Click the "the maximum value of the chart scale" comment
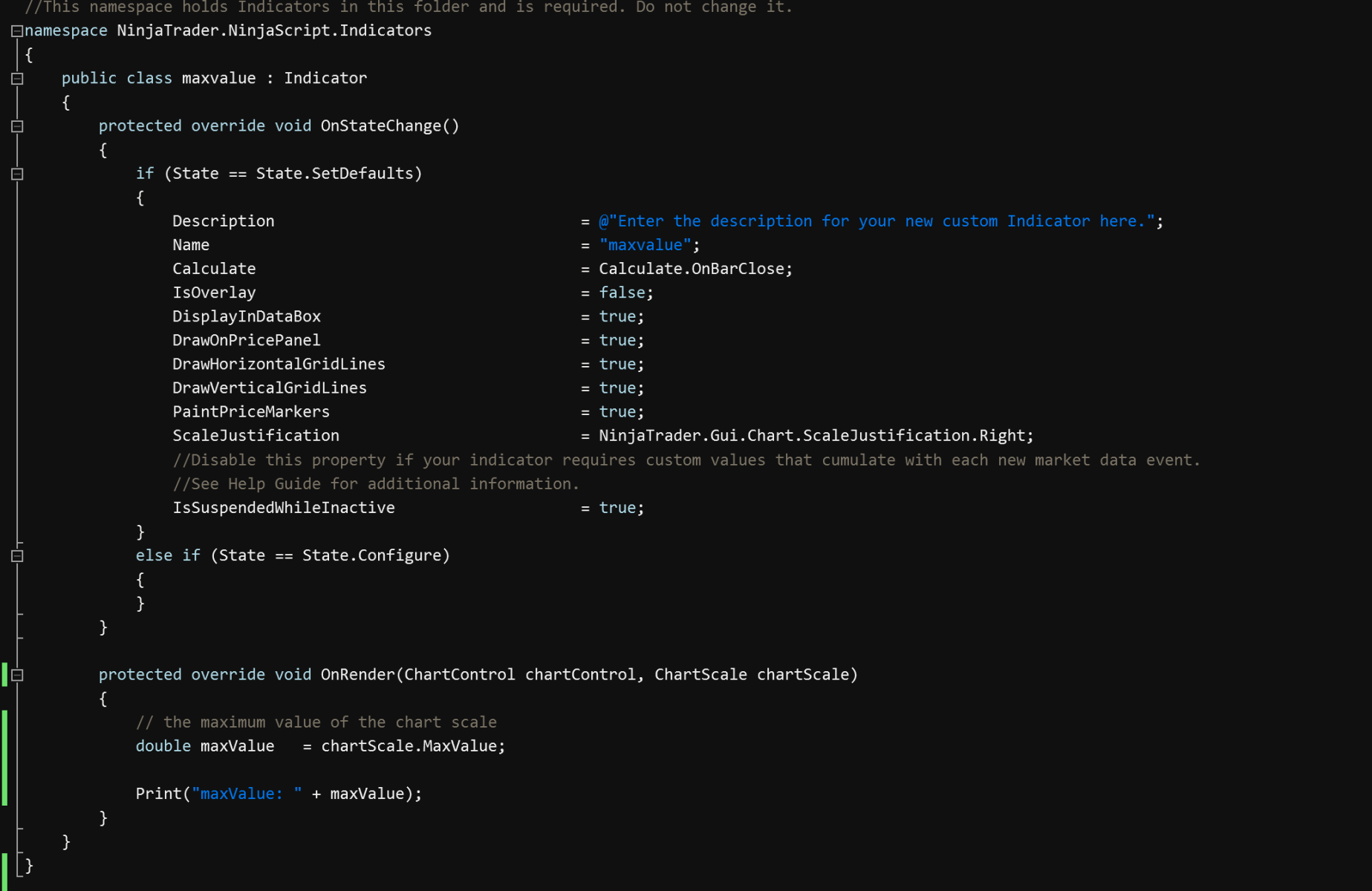The width and height of the screenshot is (1372, 891). click(x=316, y=722)
